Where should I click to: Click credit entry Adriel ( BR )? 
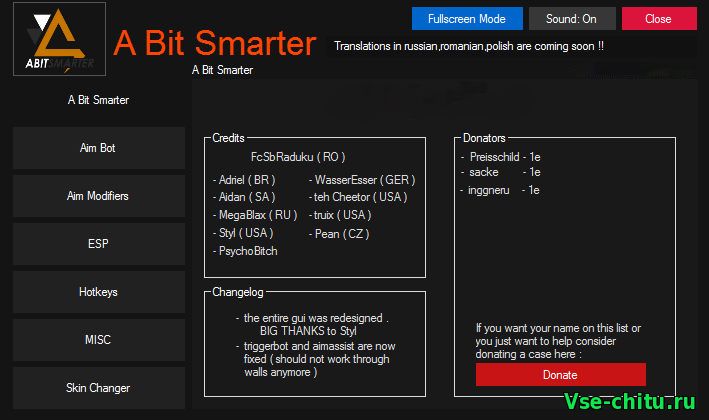(x=244, y=180)
